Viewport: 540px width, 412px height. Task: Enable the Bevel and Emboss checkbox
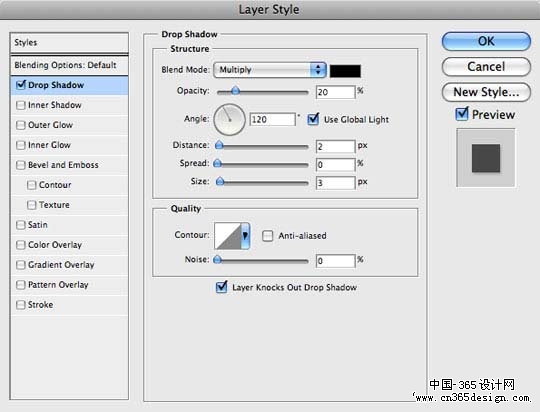pyautogui.click(x=21, y=165)
